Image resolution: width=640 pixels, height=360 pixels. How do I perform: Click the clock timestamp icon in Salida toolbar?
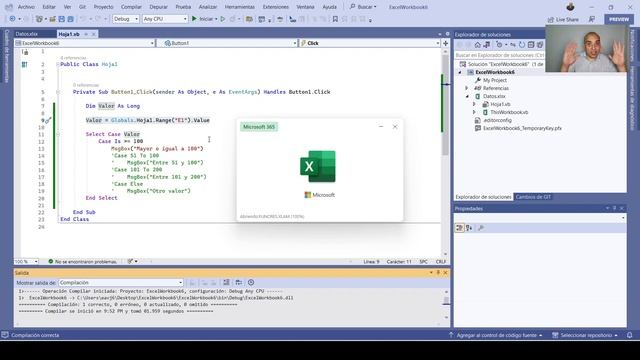coord(251,282)
